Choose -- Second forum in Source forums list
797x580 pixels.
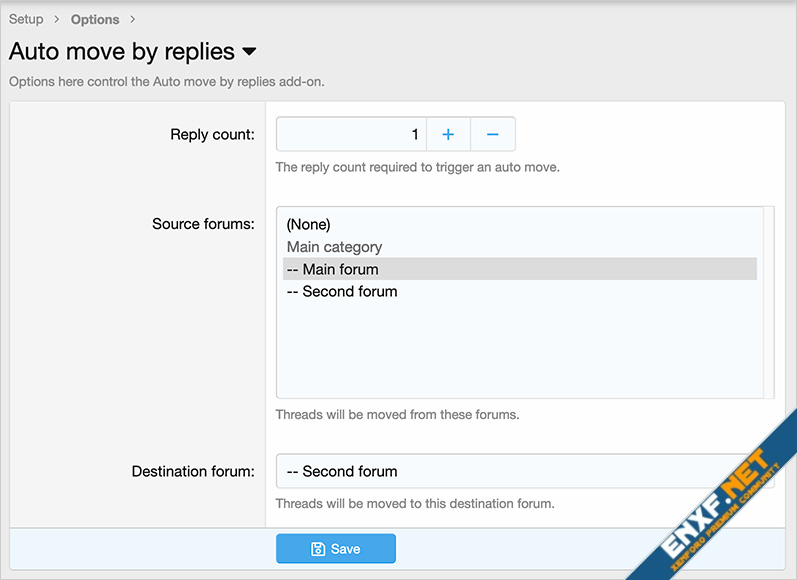[341, 292]
